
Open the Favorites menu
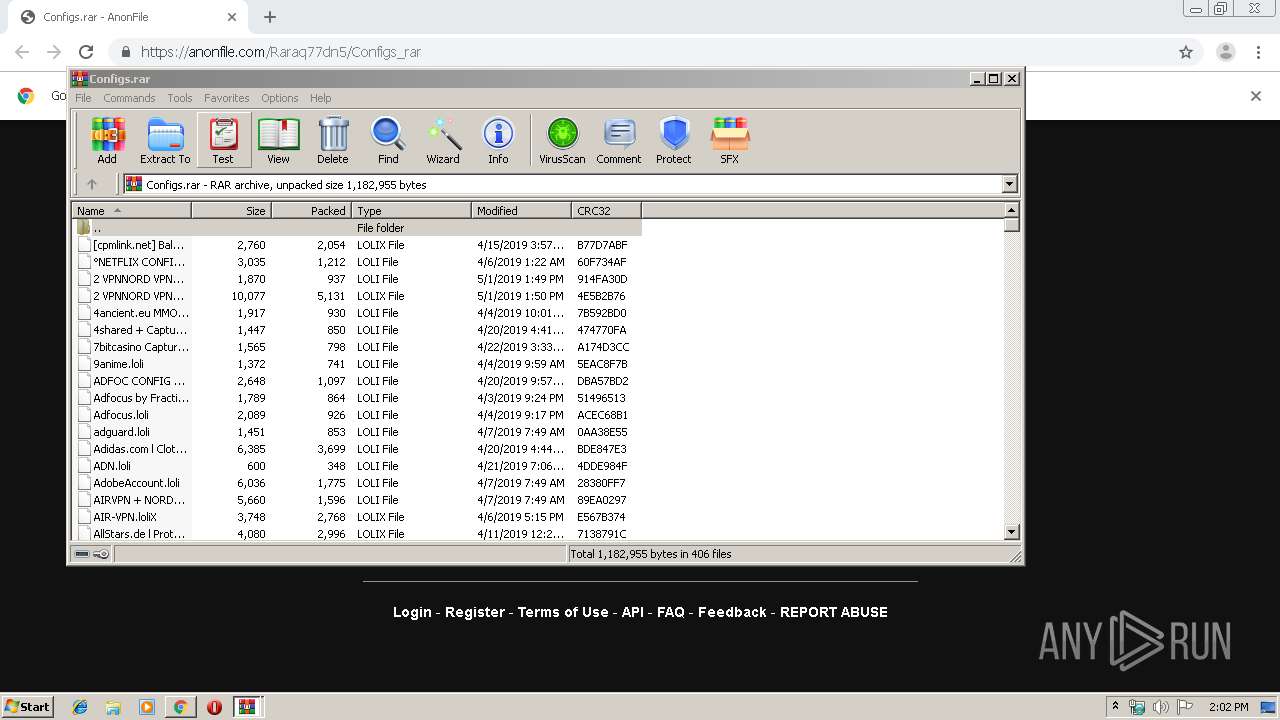227,98
